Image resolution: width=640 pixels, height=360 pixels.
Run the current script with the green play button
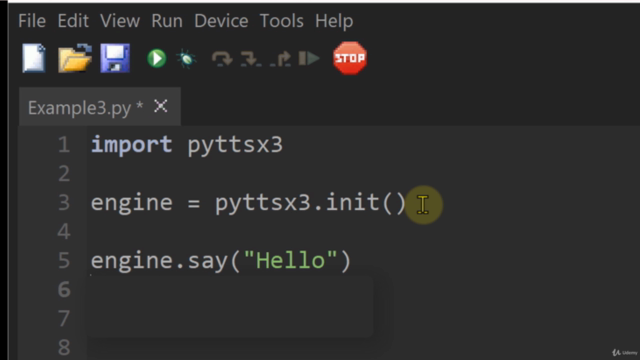[x=157, y=58]
